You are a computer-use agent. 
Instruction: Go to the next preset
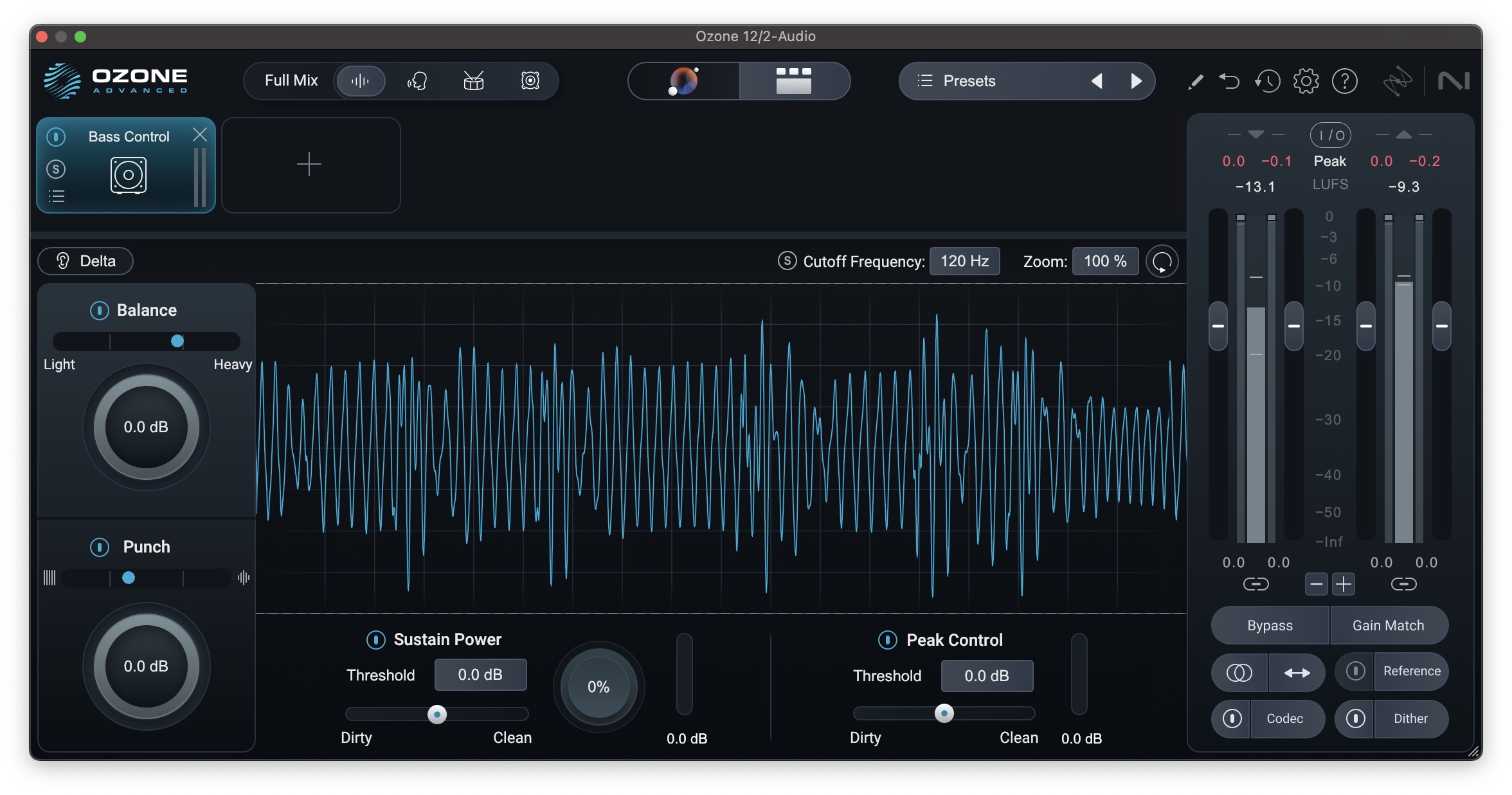point(1136,81)
